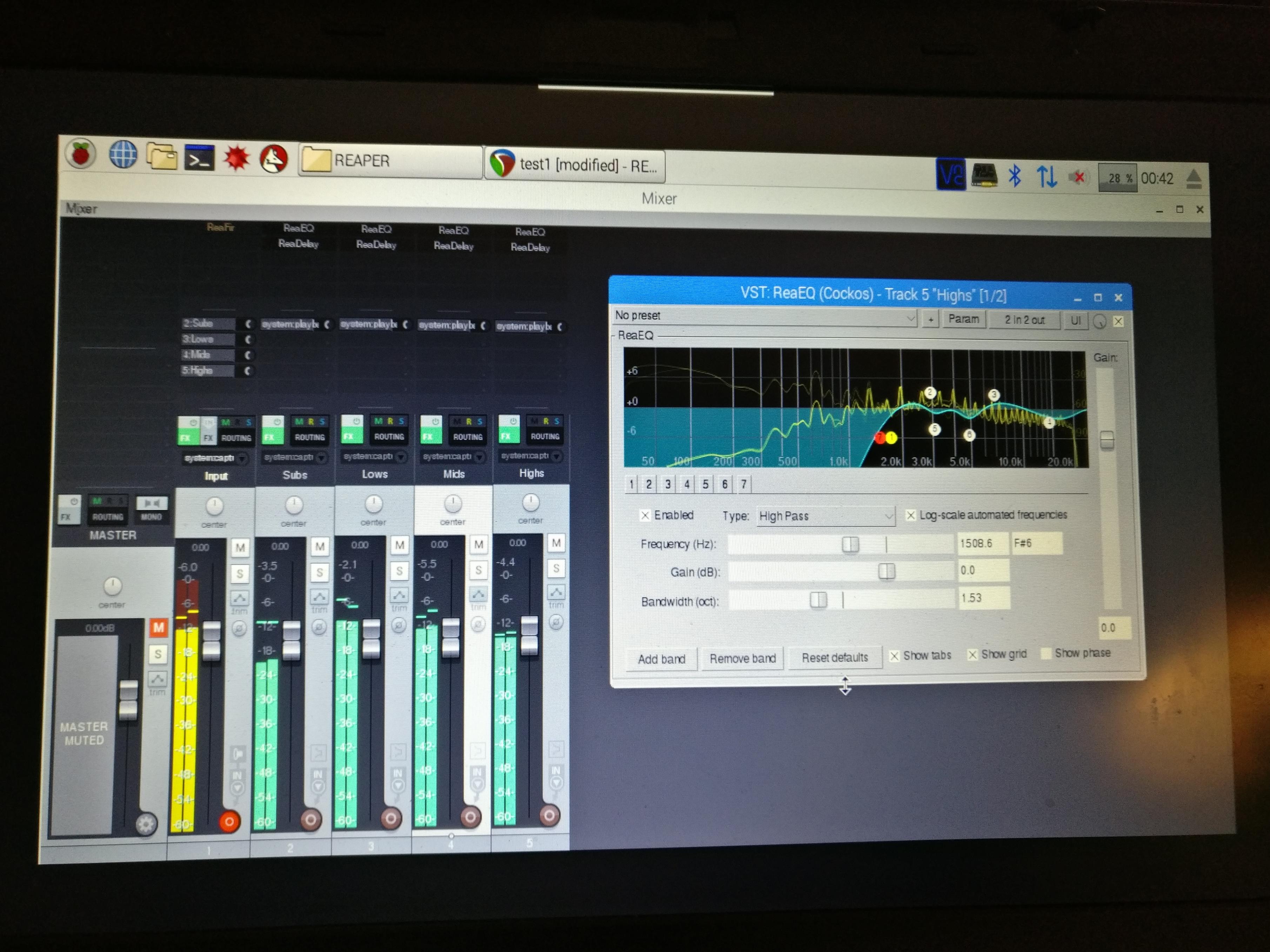Click the phase invert button on the Input track
Viewport: 1270px width, 952px height.
pyautogui.click(x=239, y=628)
